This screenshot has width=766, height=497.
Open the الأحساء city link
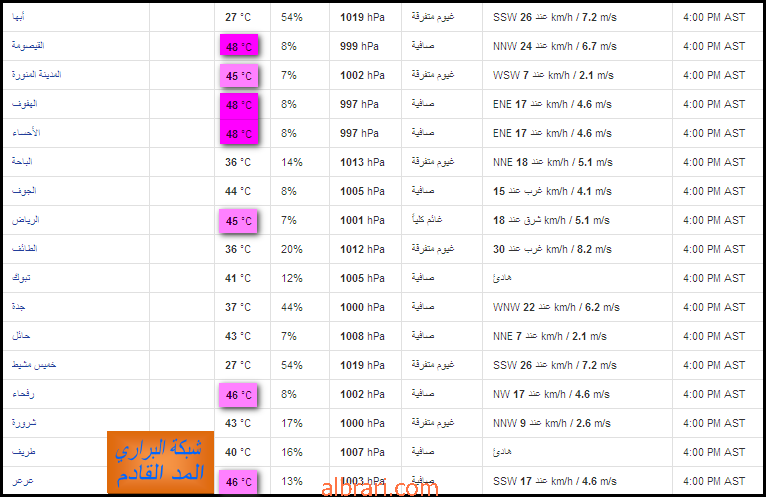(x=26, y=133)
